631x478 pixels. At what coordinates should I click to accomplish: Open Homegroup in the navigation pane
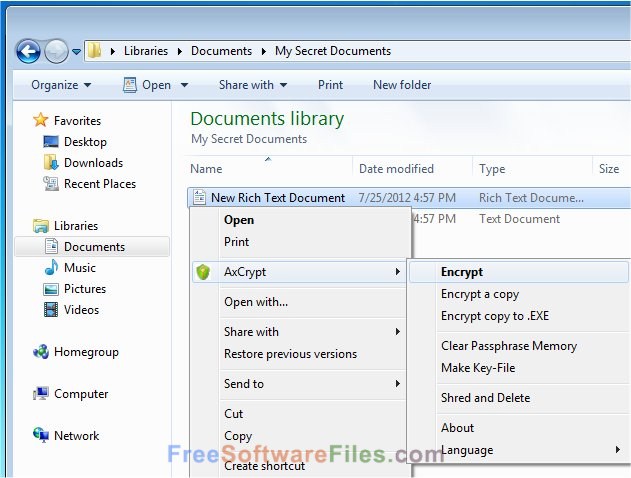(x=86, y=352)
